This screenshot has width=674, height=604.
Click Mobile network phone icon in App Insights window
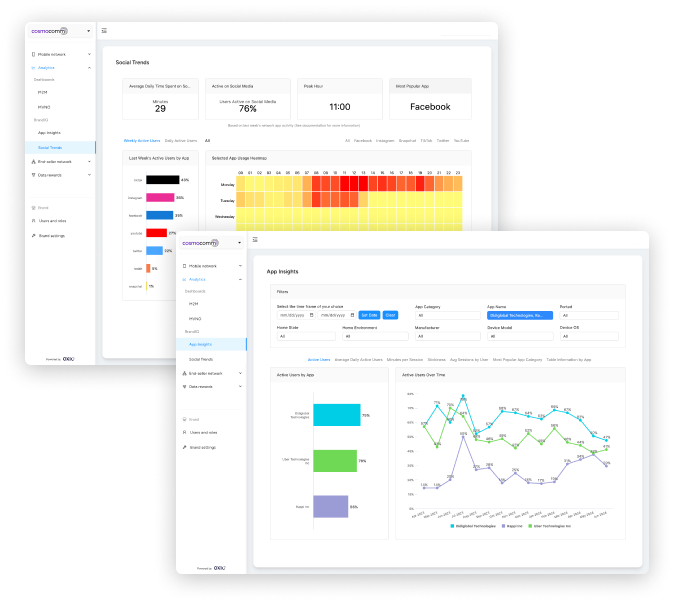click(x=184, y=266)
